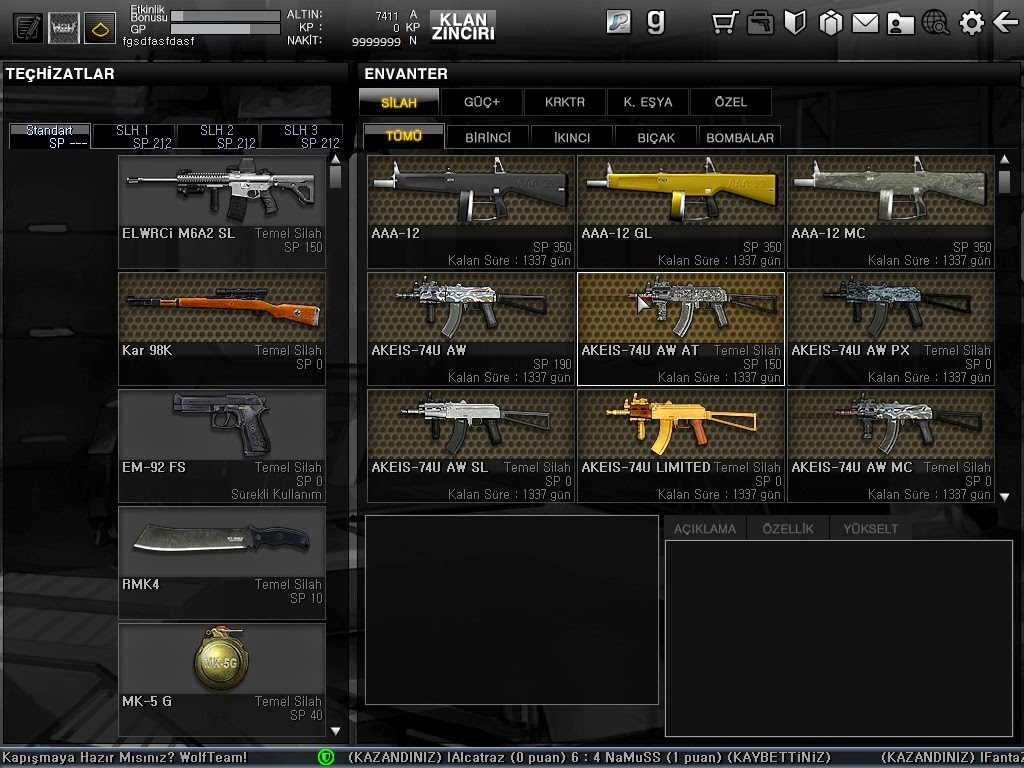Image resolution: width=1024 pixels, height=768 pixels.
Task: Click the notepad edit icon
Action: (28, 27)
